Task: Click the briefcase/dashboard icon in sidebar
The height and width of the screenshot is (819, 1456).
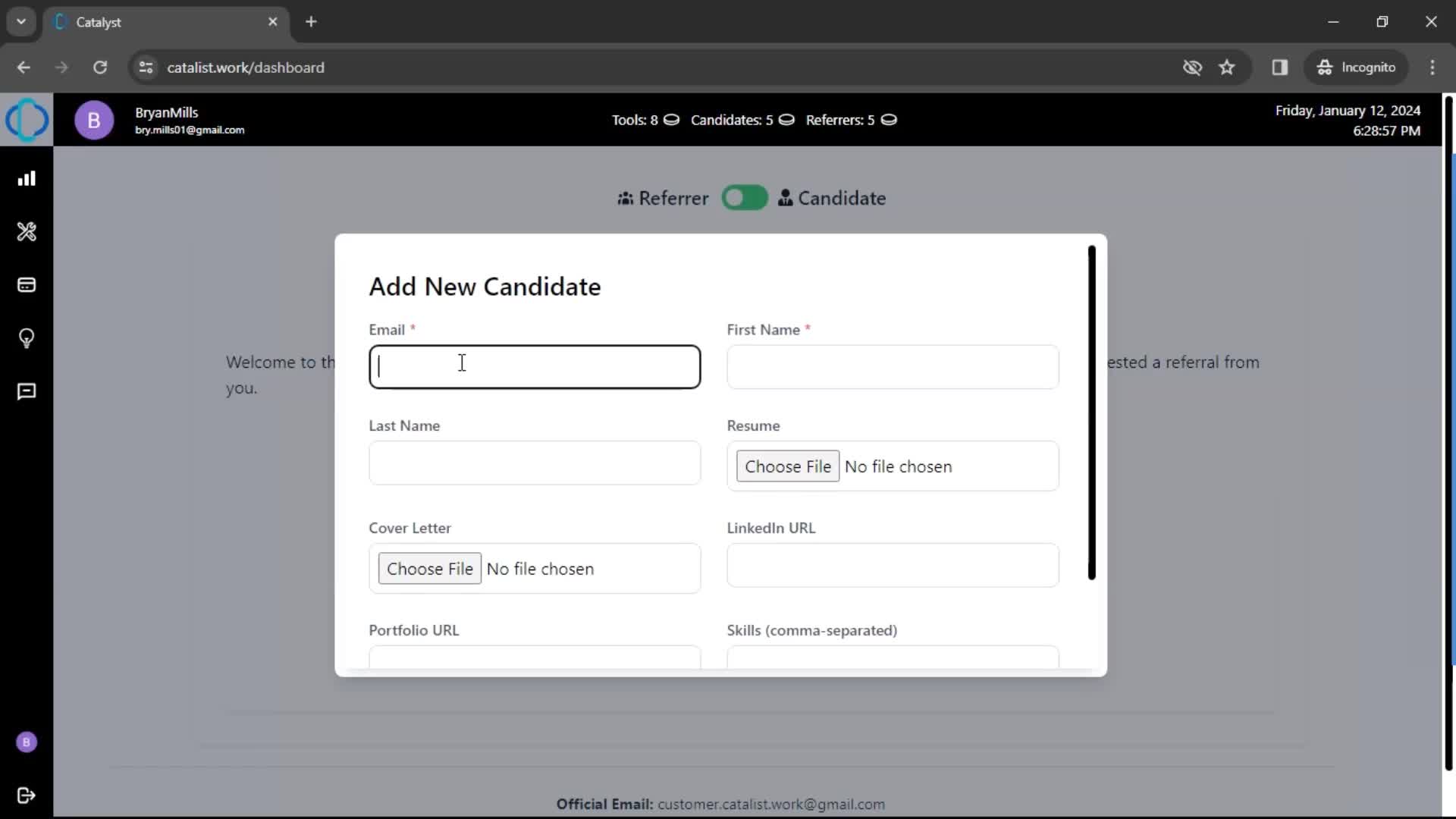Action: pyautogui.click(x=27, y=178)
